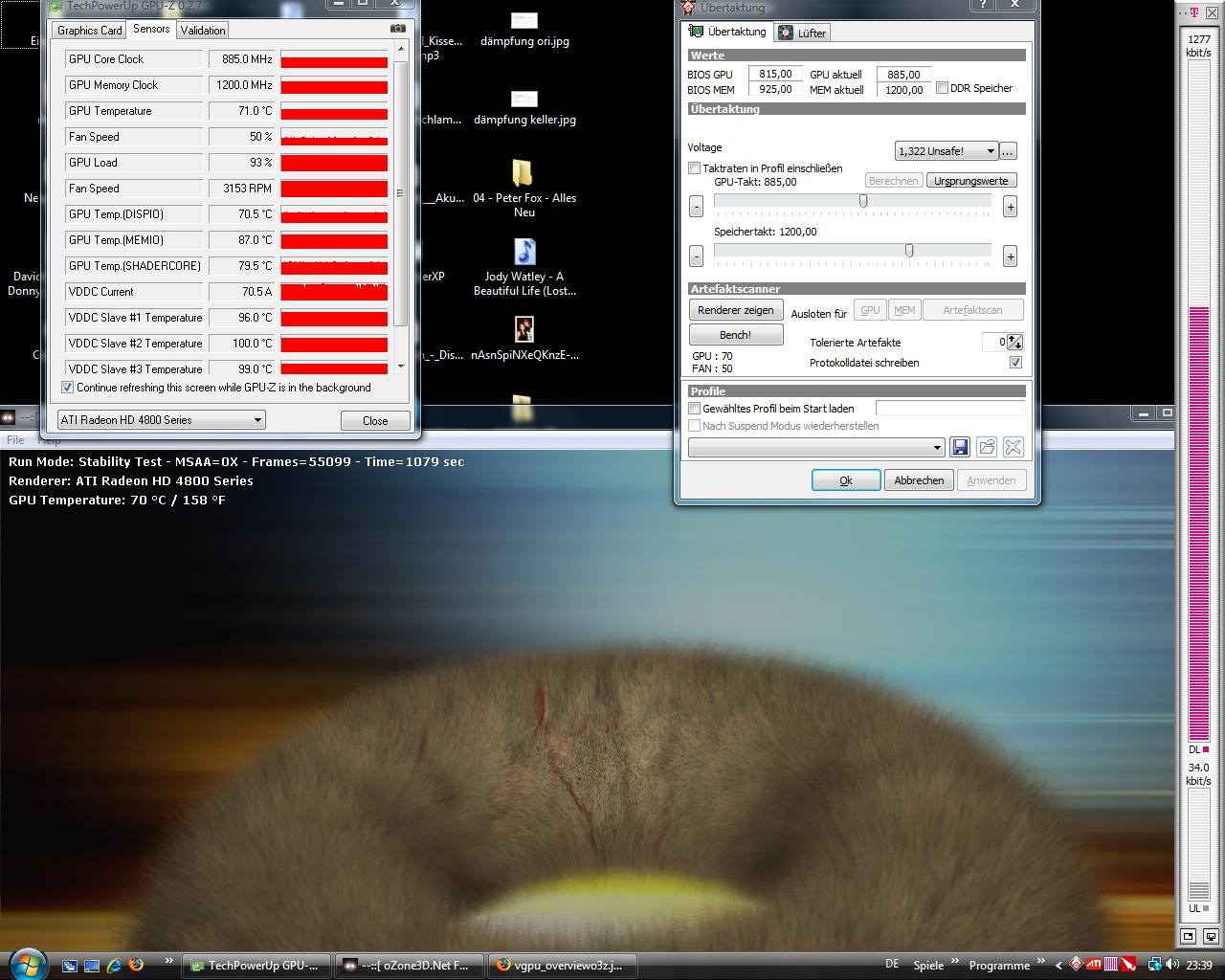
Task: Switch to the vgpu_overviewo3z taskbar button
Action: [562, 965]
